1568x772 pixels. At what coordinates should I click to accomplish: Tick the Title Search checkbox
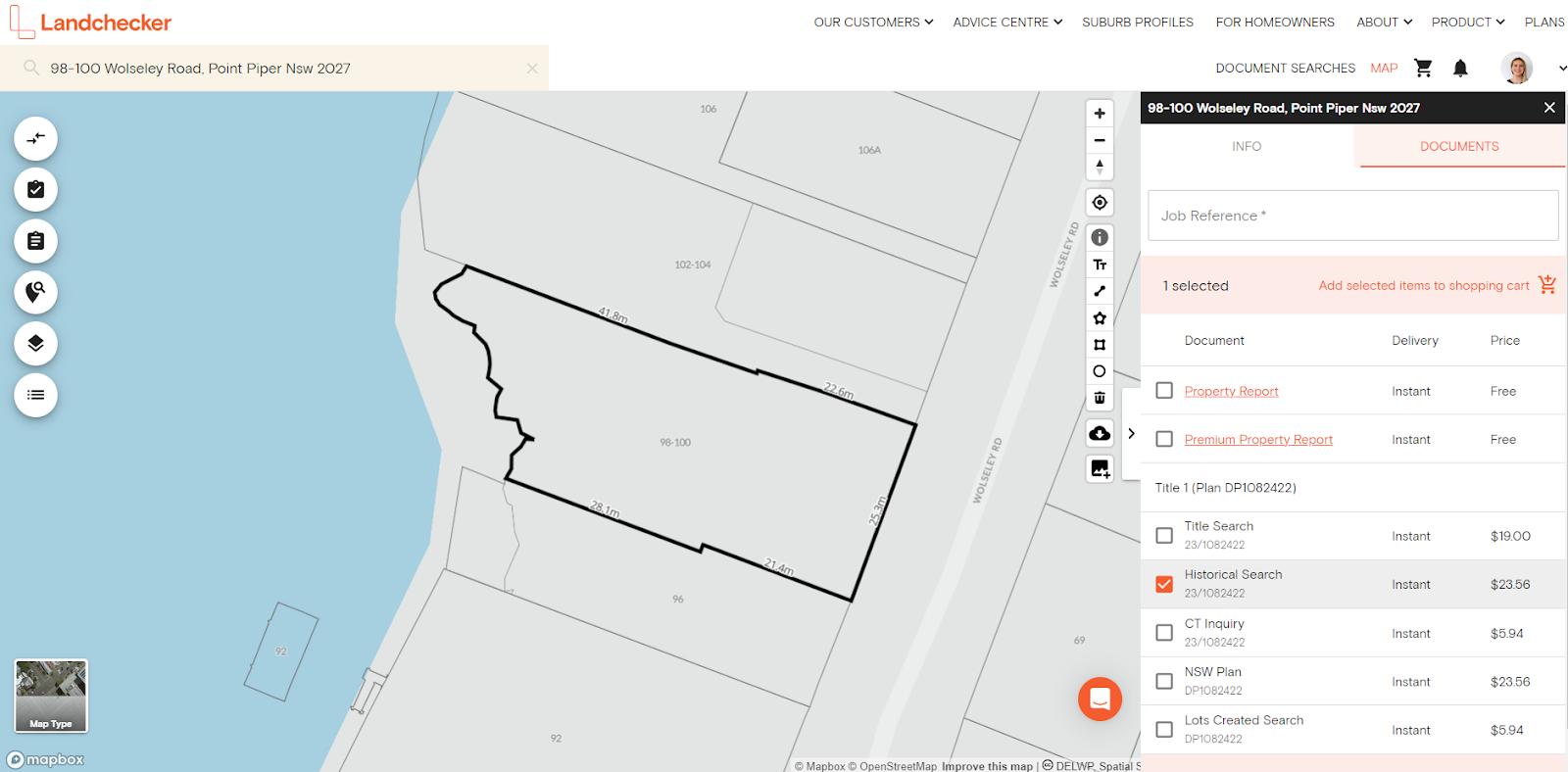[x=1164, y=536]
